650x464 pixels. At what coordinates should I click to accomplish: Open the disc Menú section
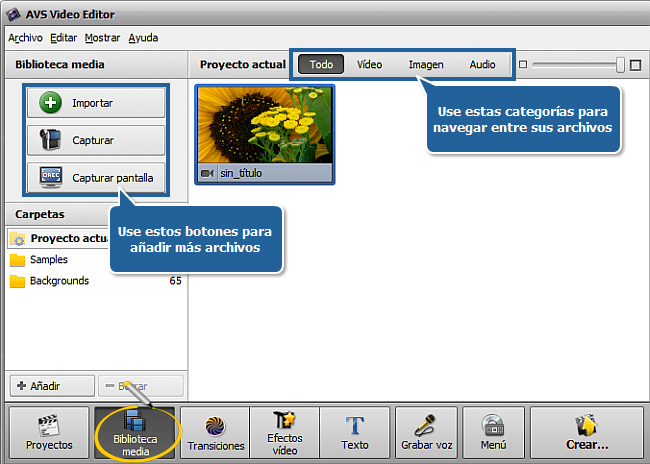click(493, 432)
